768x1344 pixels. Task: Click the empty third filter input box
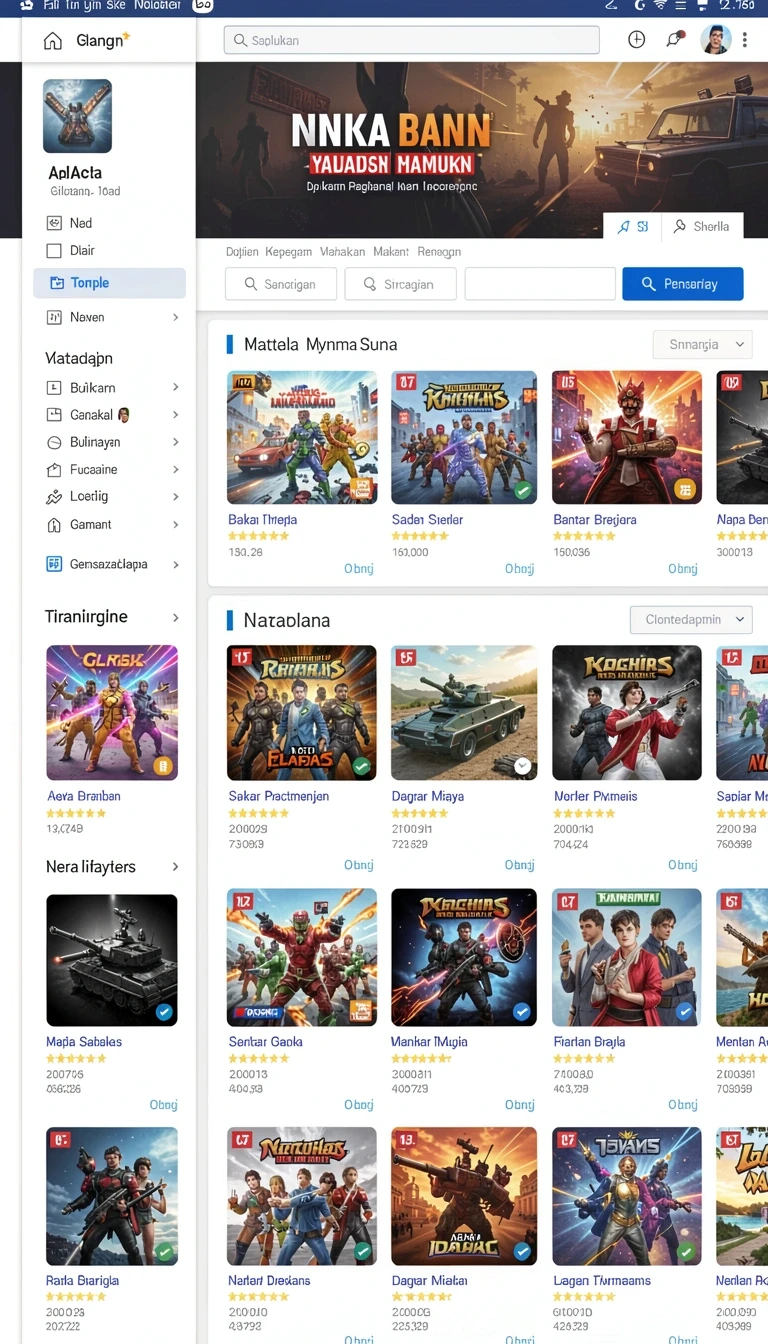(540, 284)
